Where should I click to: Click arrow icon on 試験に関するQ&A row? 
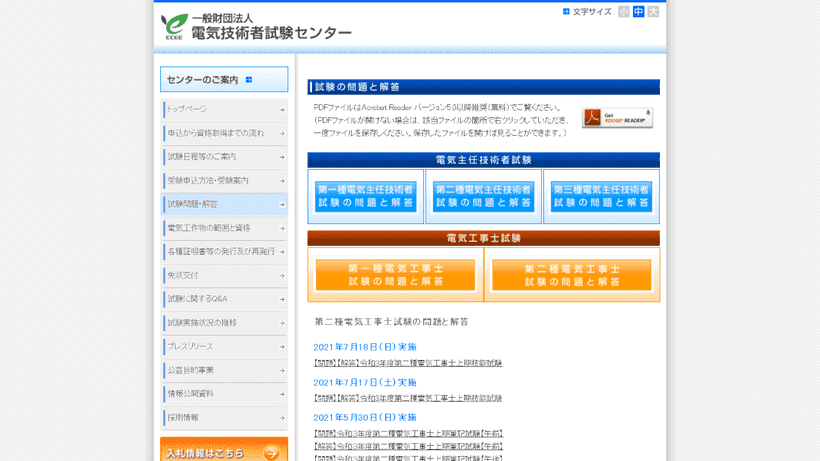click(x=282, y=299)
